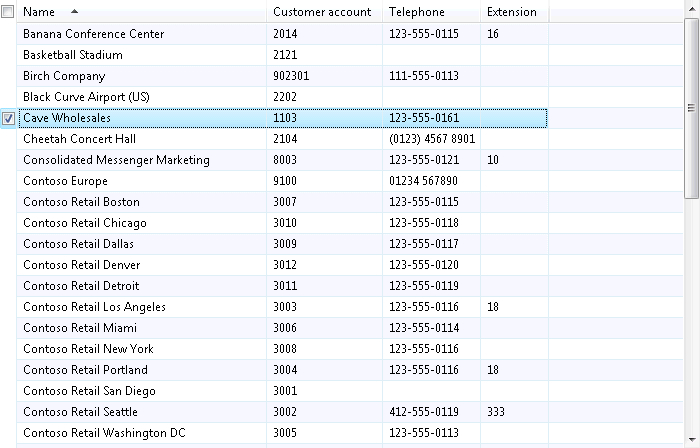The width and height of the screenshot is (700, 448).
Task: Click customer account 902301 cell
Action: pos(325,76)
